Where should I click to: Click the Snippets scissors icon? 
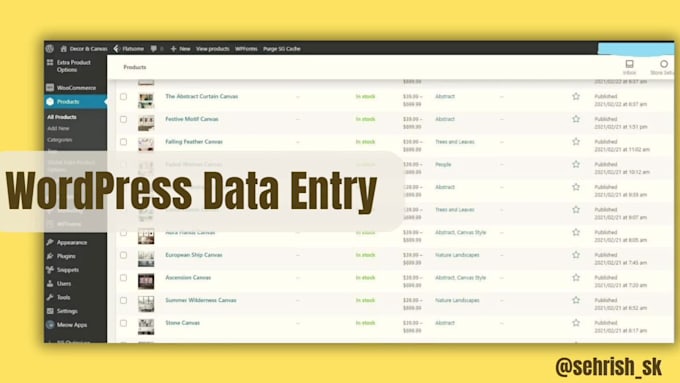50,270
